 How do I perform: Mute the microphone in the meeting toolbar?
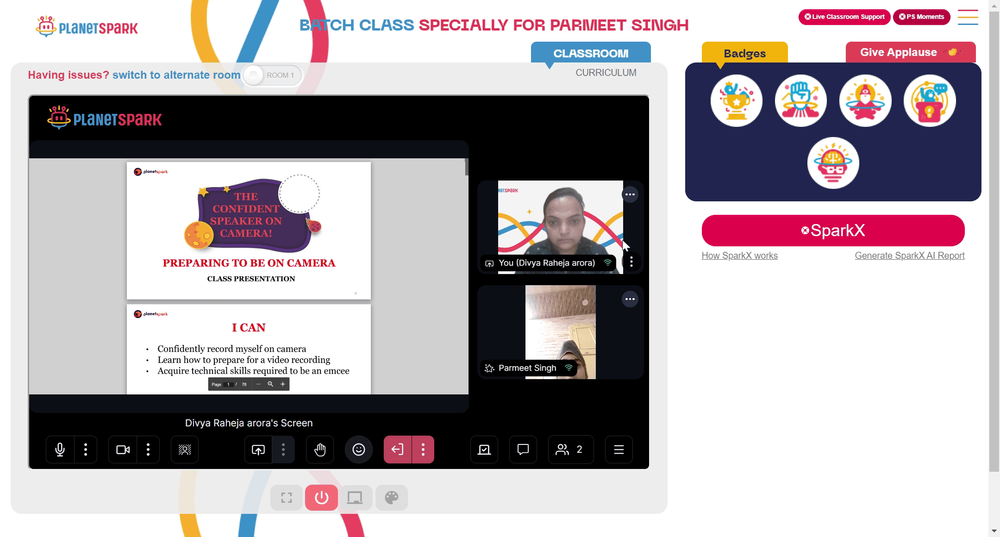[x=60, y=450]
